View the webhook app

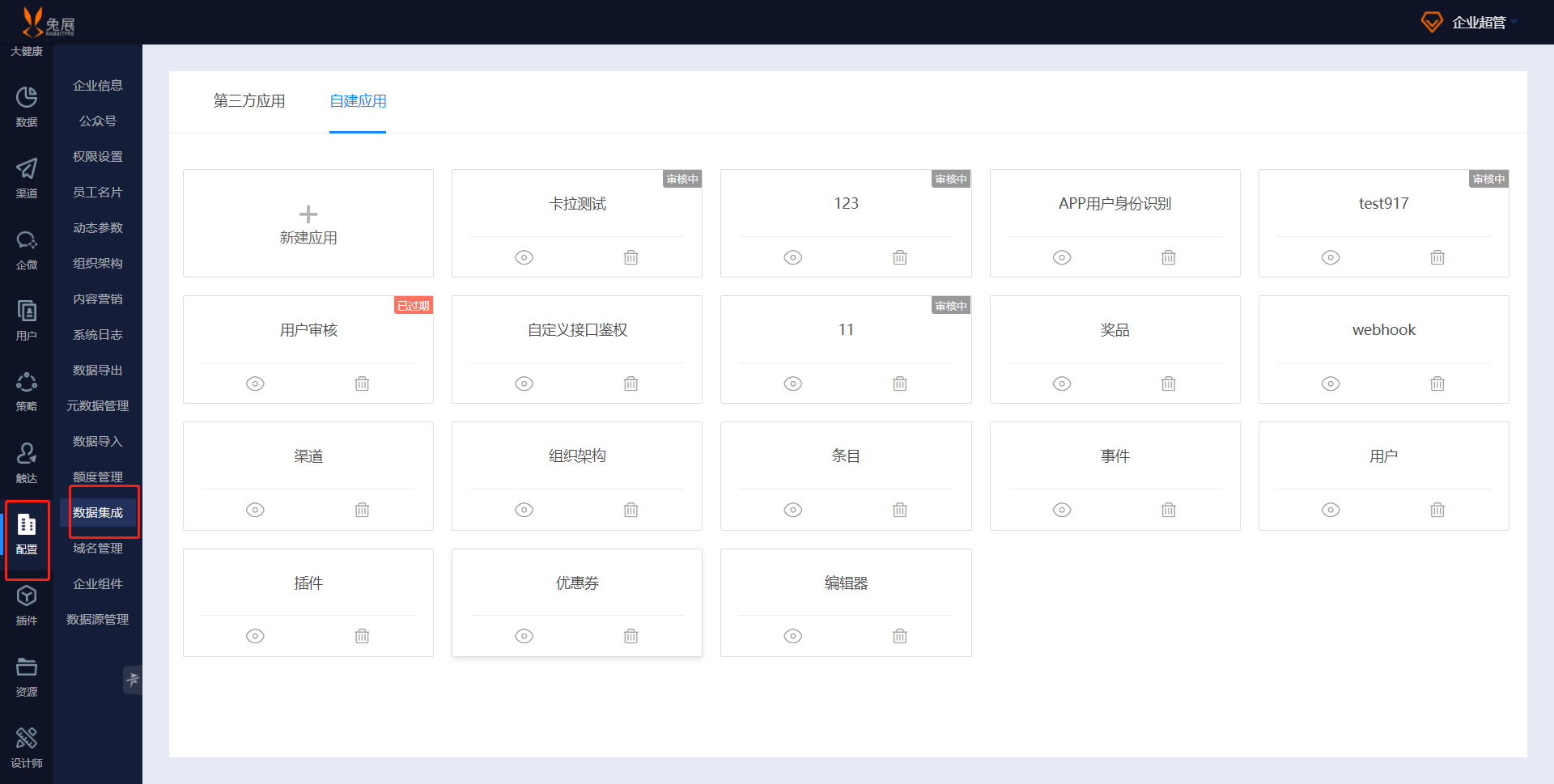pyautogui.click(x=1331, y=384)
